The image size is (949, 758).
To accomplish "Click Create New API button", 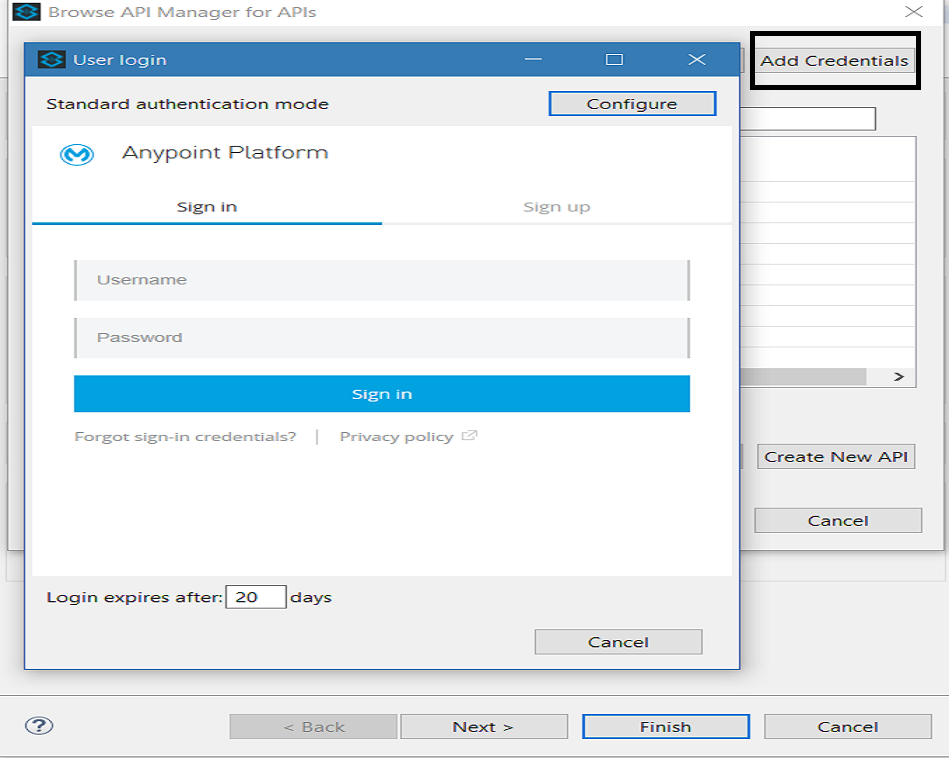I will 836,456.
